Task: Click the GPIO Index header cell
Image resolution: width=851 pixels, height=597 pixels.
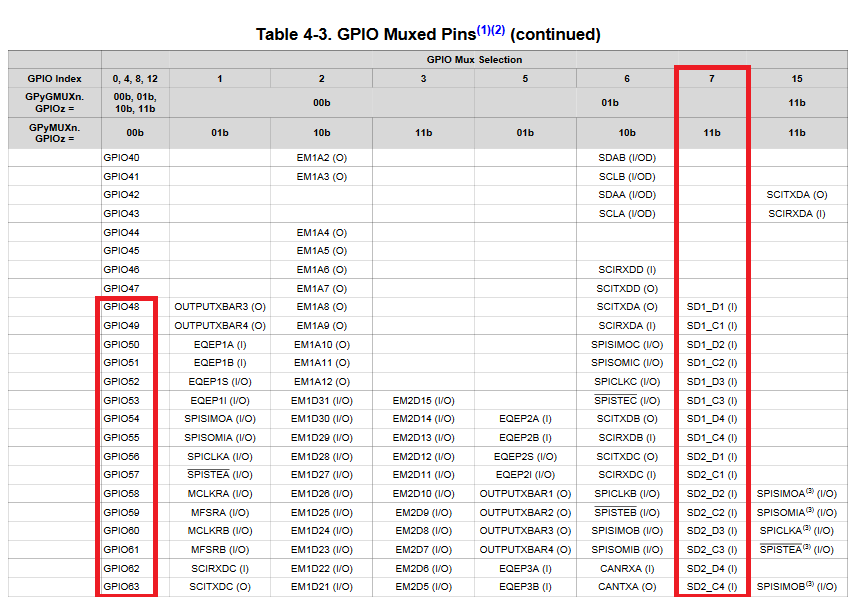Action: pos(54,79)
